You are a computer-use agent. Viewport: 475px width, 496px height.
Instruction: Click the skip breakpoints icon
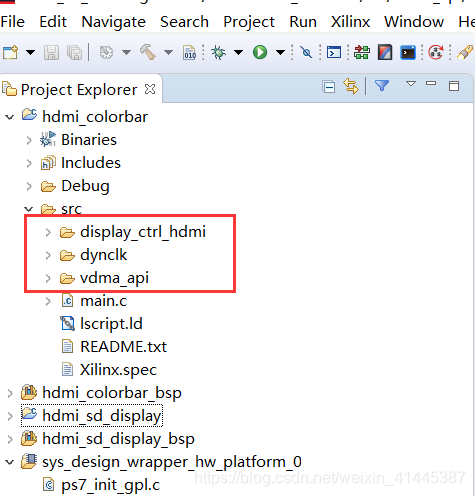click(306, 52)
